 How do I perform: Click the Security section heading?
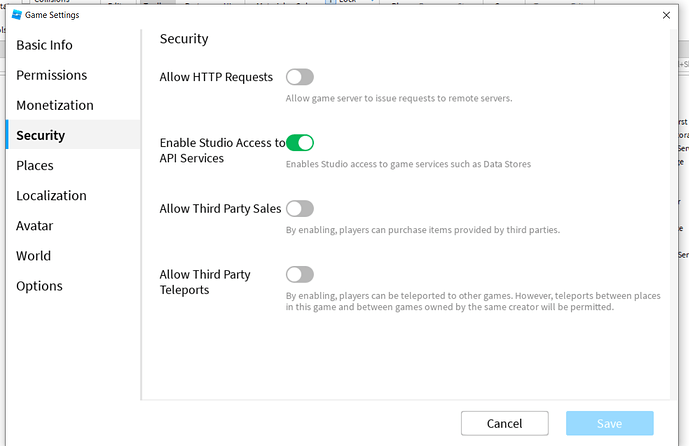coord(184,39)
